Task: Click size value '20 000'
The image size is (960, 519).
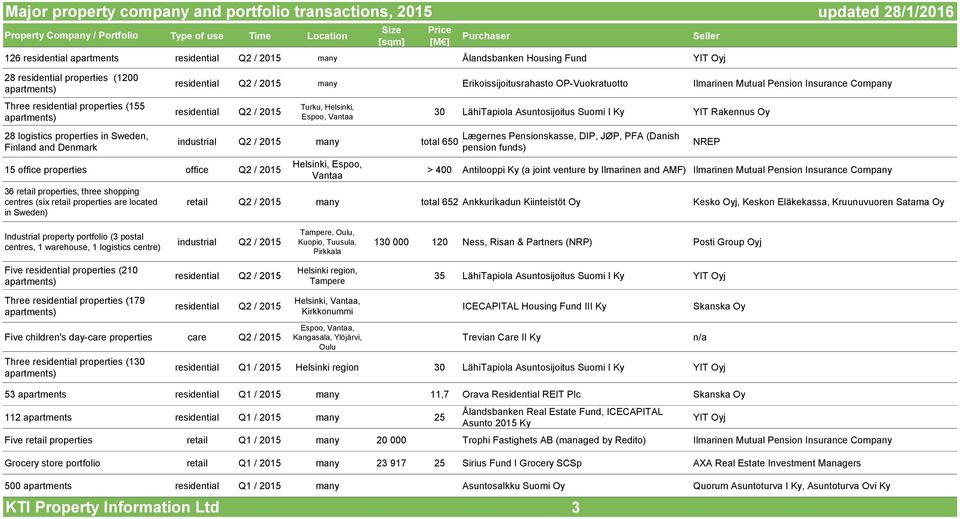Action: [391, 440]
